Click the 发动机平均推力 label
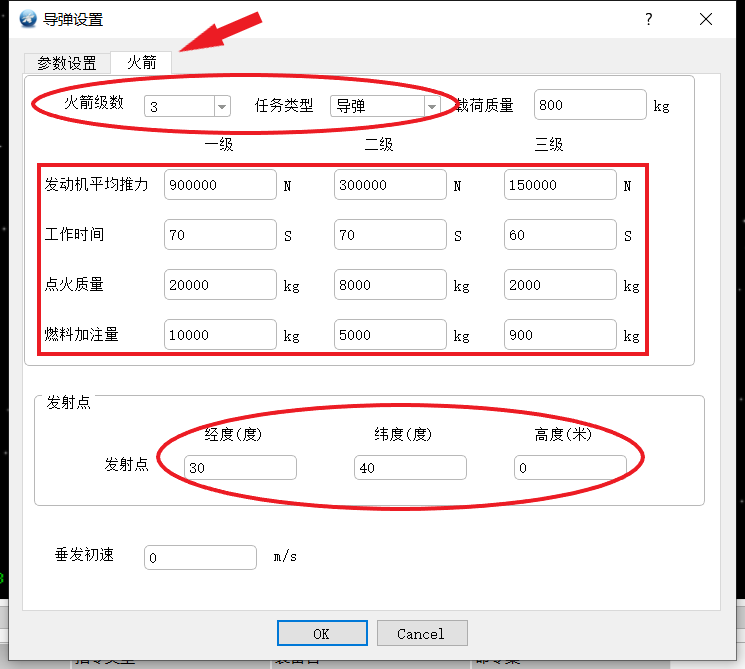Screen dimensions: 745x669 coord(96,184)
